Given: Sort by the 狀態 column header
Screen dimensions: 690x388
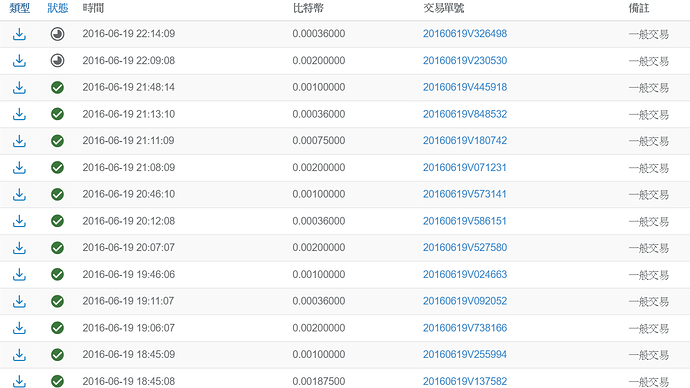Looking at the screenshot, I should click(x=58, y=8).
